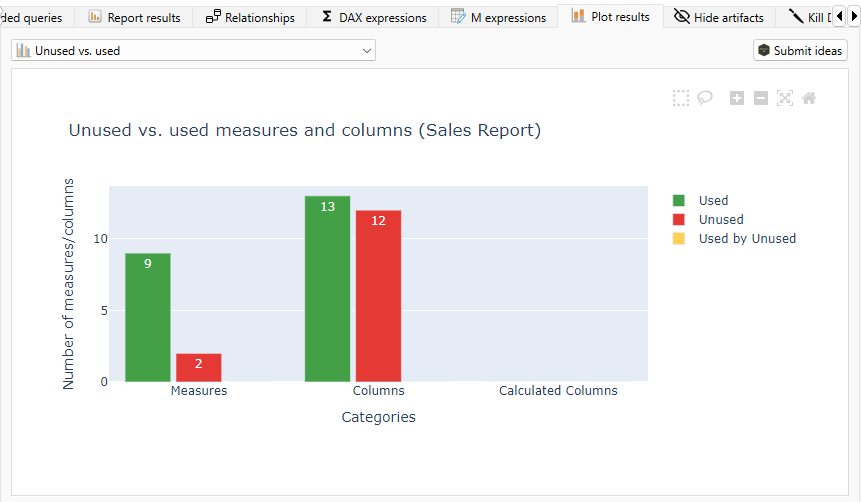Click the red Unused Measures bar showing 2
Image resolution: width=861 pixels, height=502 pixels.
(x=198, y=367)
